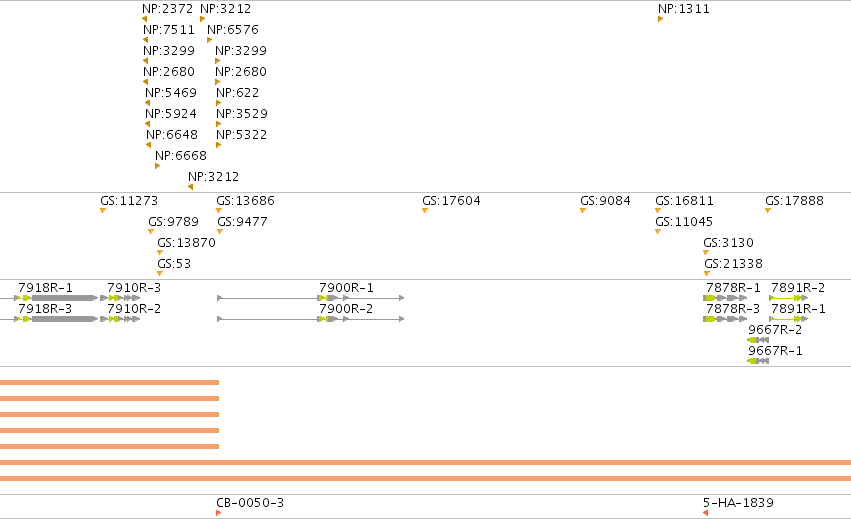
Task: Select the NP:6668 triangle marker
Action: pos(157,166)
